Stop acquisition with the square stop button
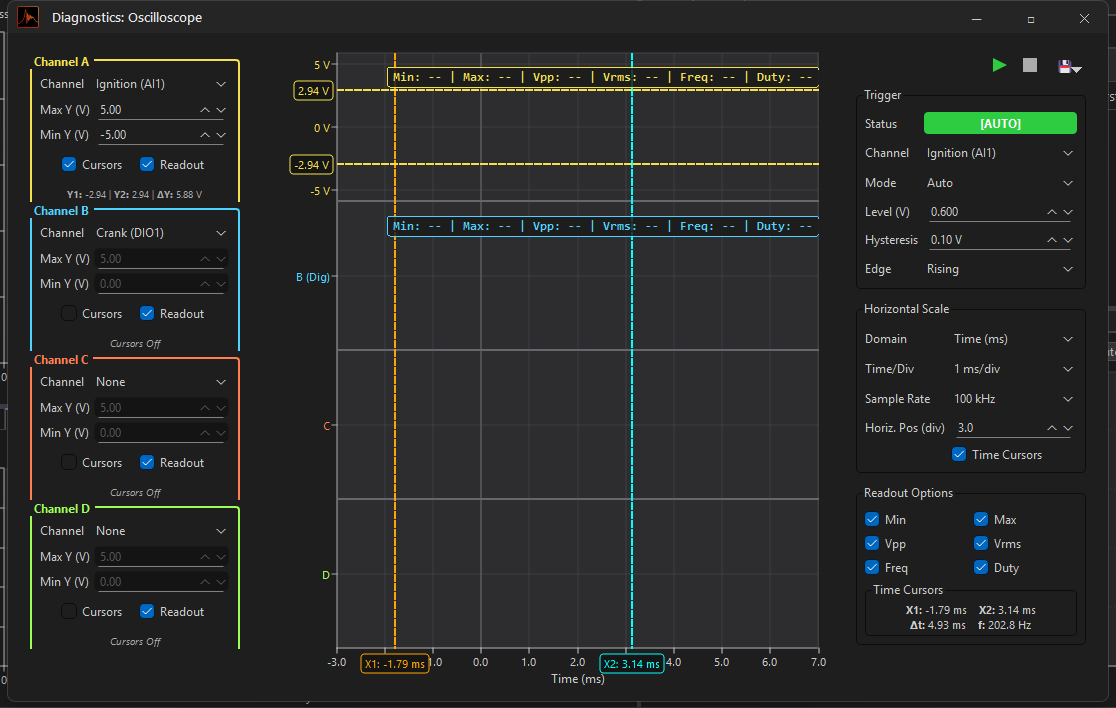Viewport: 1116px width, 708px height. click(x=1030, y=65)
